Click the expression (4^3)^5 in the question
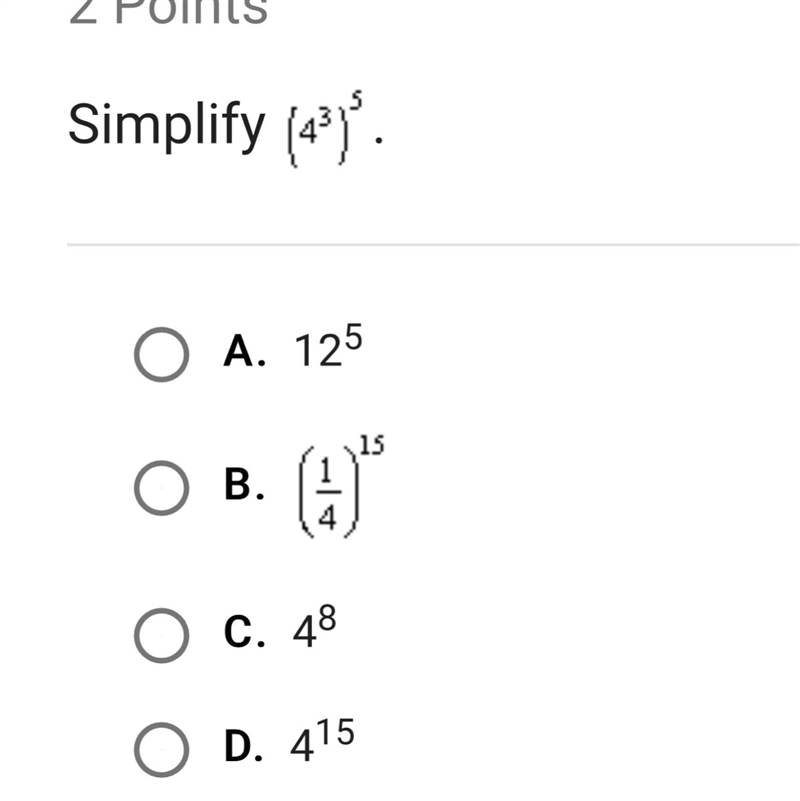This screenshot has height=801, width=800. coord(325,129)
